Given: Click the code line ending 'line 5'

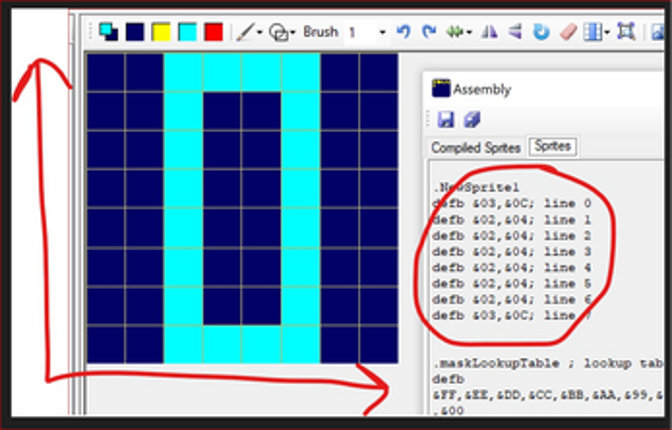Looking at the screenshot, I should click(x=512, y=283).
